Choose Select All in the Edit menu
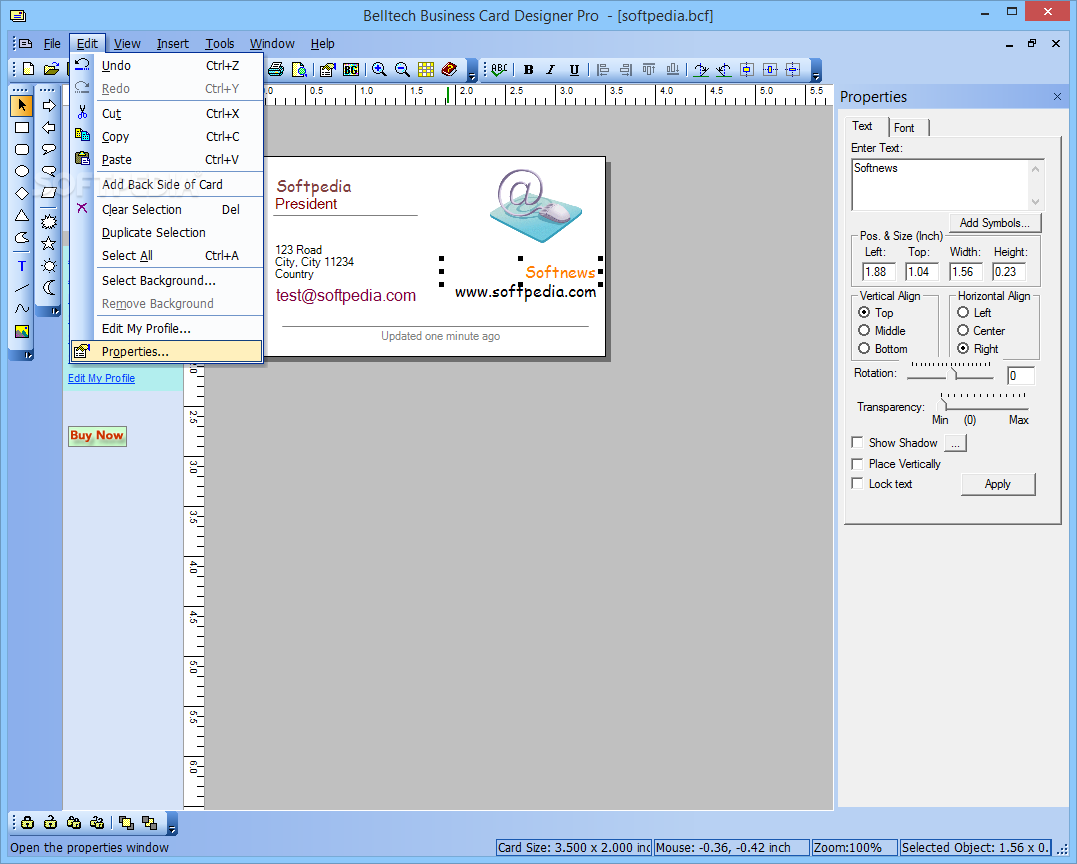The width and height of the screenshot is (1077, 864). pyautogui.click(x=166, y=255)
